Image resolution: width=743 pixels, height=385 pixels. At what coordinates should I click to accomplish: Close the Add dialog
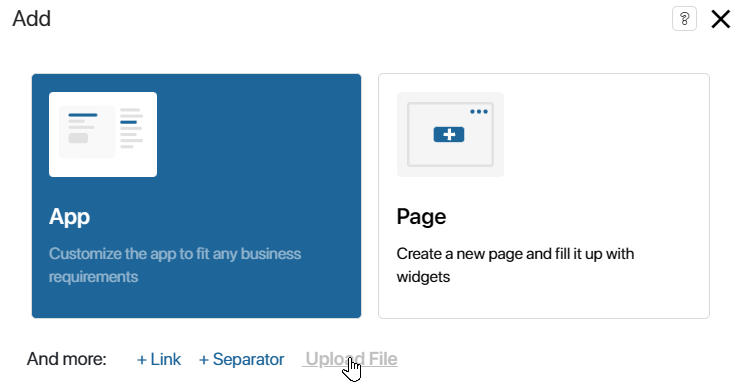point(720,19)
